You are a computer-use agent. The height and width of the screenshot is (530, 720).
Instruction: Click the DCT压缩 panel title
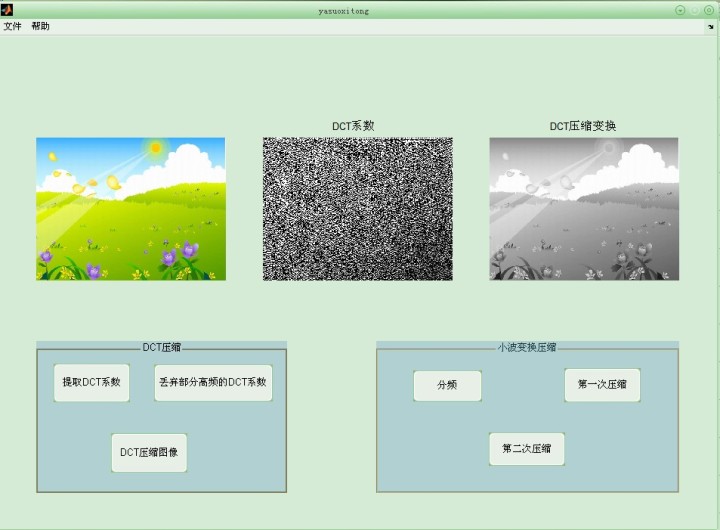162,347
